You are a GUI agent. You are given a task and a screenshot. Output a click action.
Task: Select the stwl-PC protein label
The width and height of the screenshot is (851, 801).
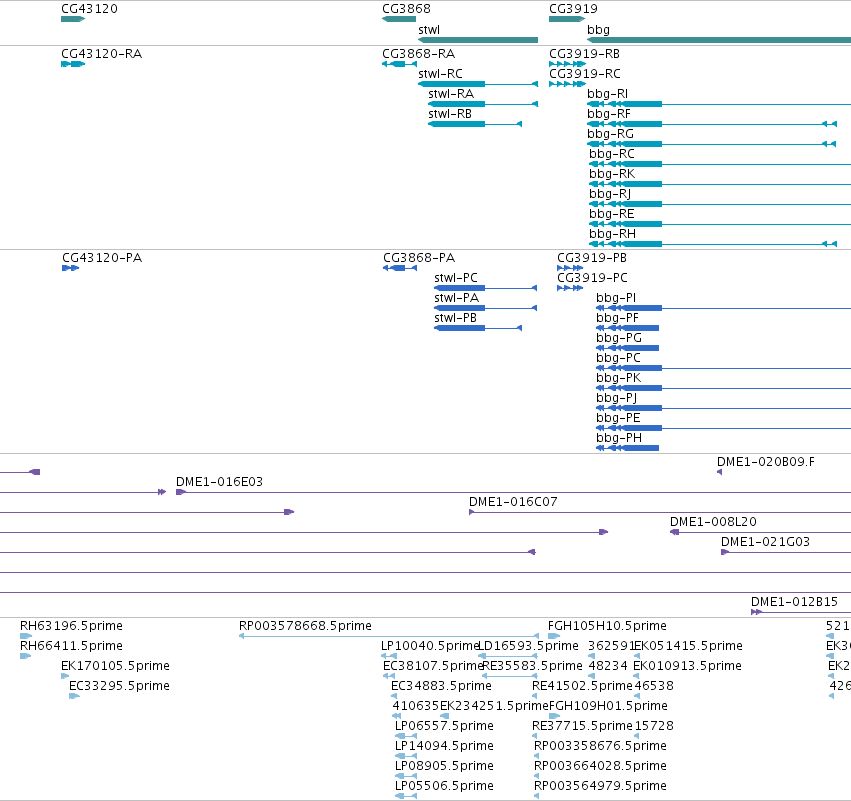point(456,278)
